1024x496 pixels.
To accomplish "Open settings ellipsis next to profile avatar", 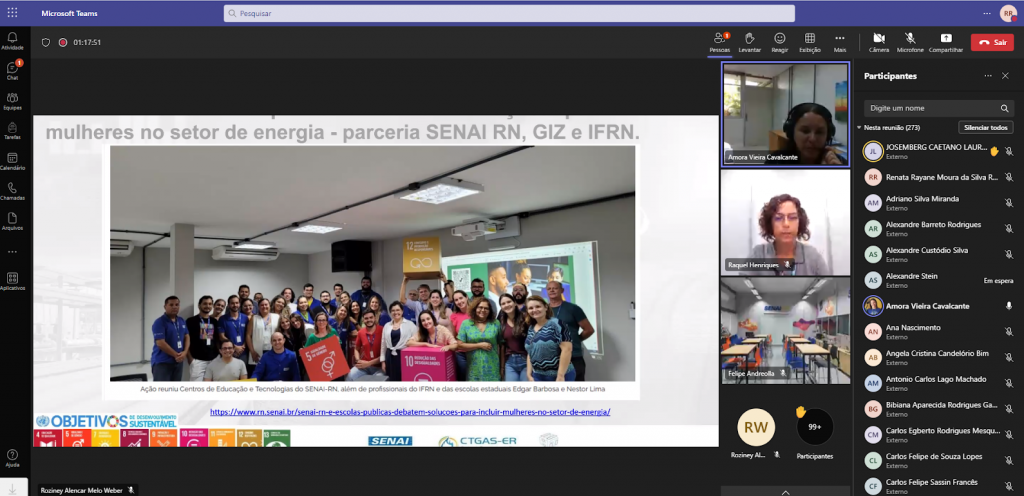I will pyautogui.click(x=987, y=13).
